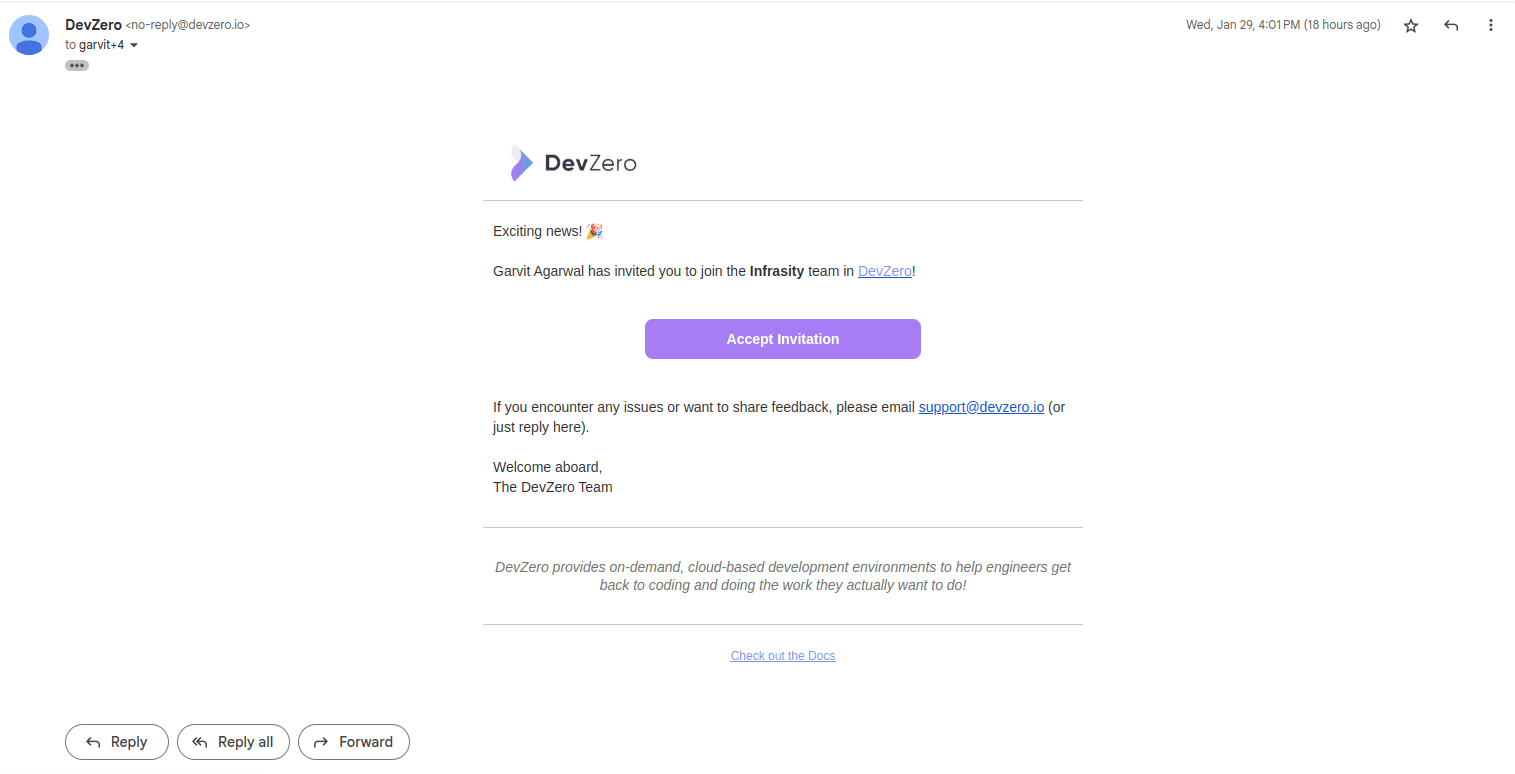The width and height of the screenshot is (1515, 774).
Task: Click 'Welcome aboard,' text
Action: [548, 467]
